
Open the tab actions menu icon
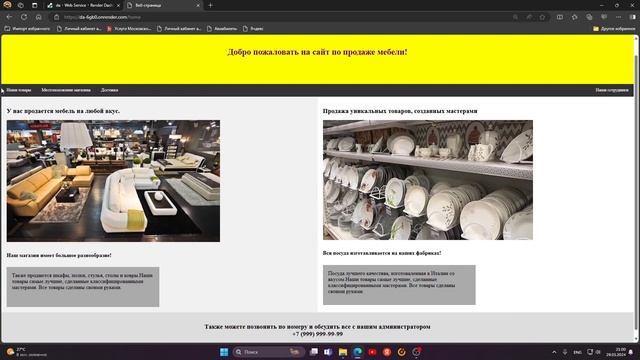35,5
